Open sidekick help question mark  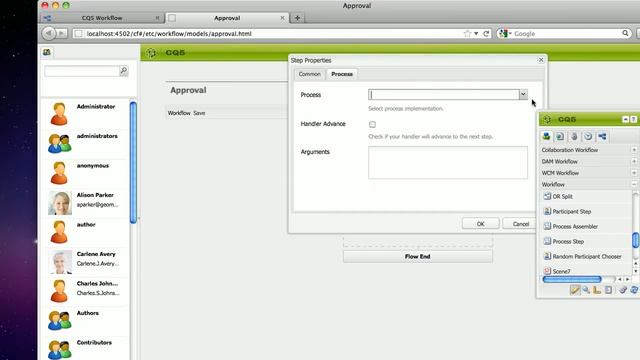(633, 119)
